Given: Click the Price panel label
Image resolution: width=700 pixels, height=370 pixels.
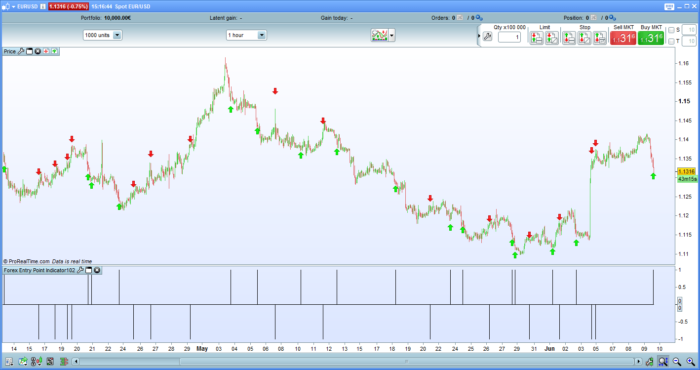Looking at the screenshot, I should point(10,51).
